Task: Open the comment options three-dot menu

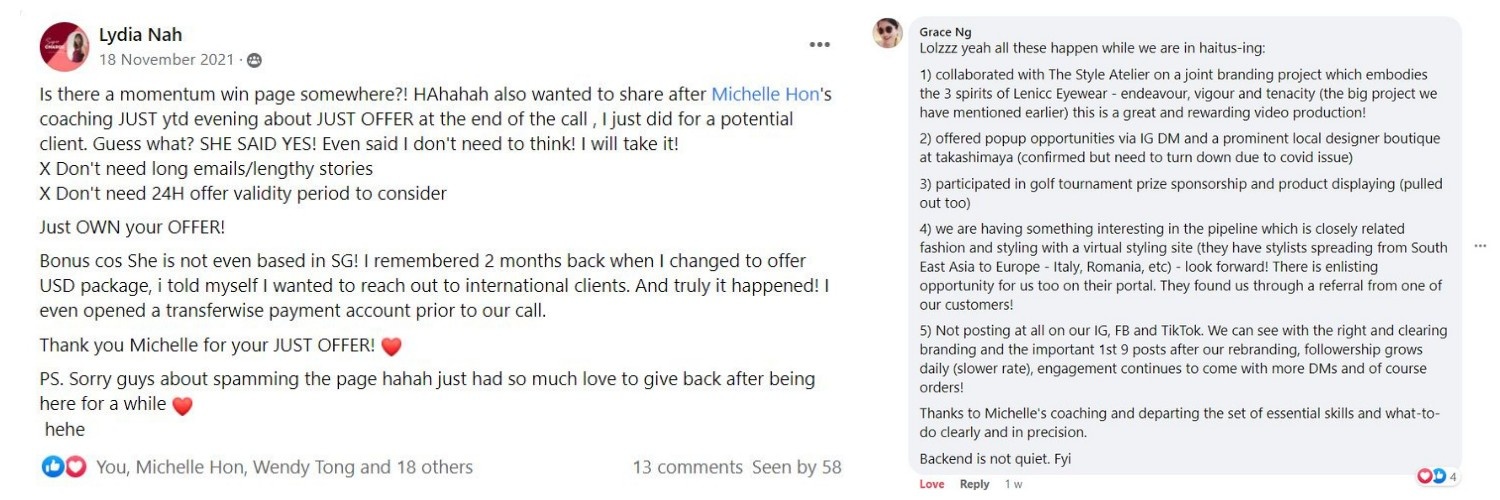Action: point(1480,245)
